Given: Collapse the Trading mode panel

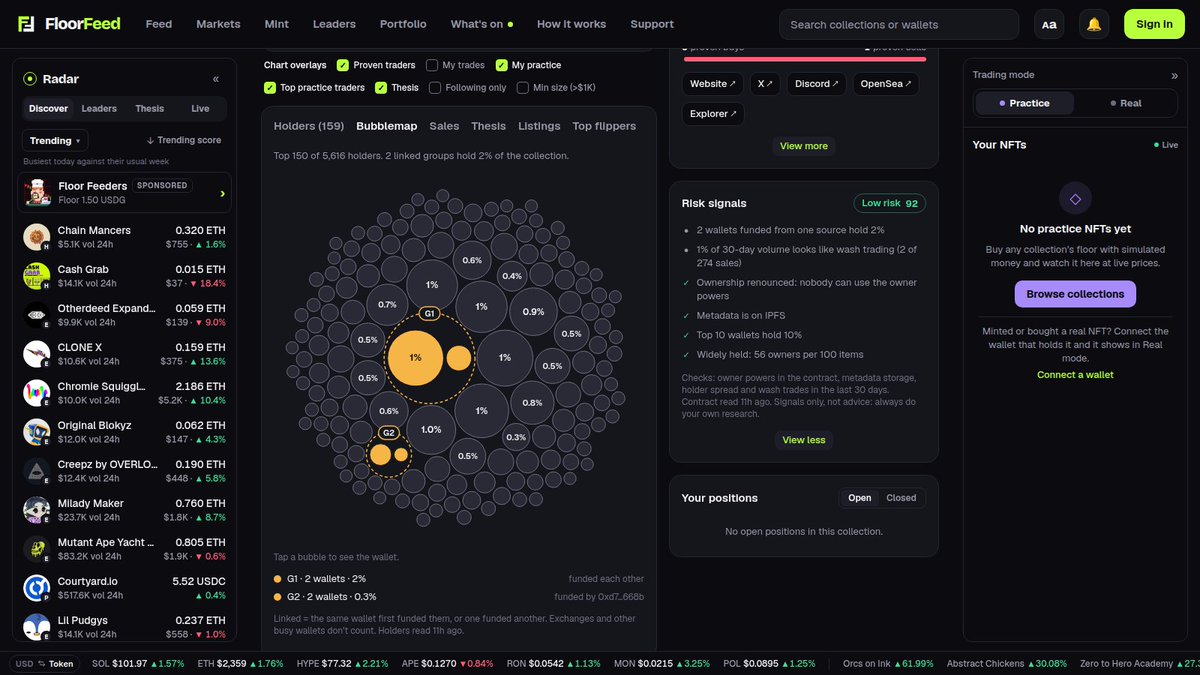Looking at the screenshot, I should [x=1174, y=75].
